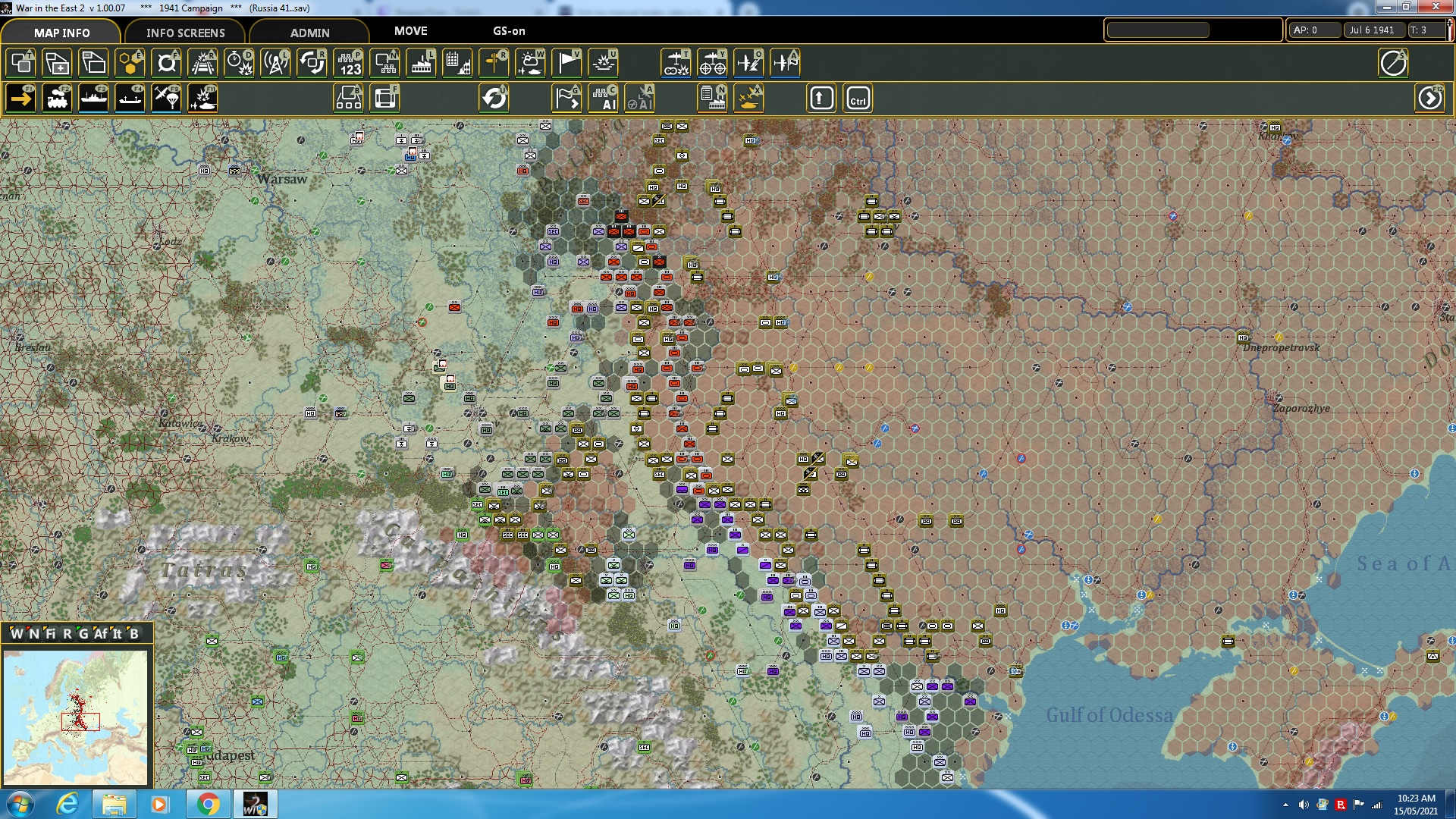The image size is (1456, 819).
Task: Click the minus-window icon in top toolbar
Action: 94,63
